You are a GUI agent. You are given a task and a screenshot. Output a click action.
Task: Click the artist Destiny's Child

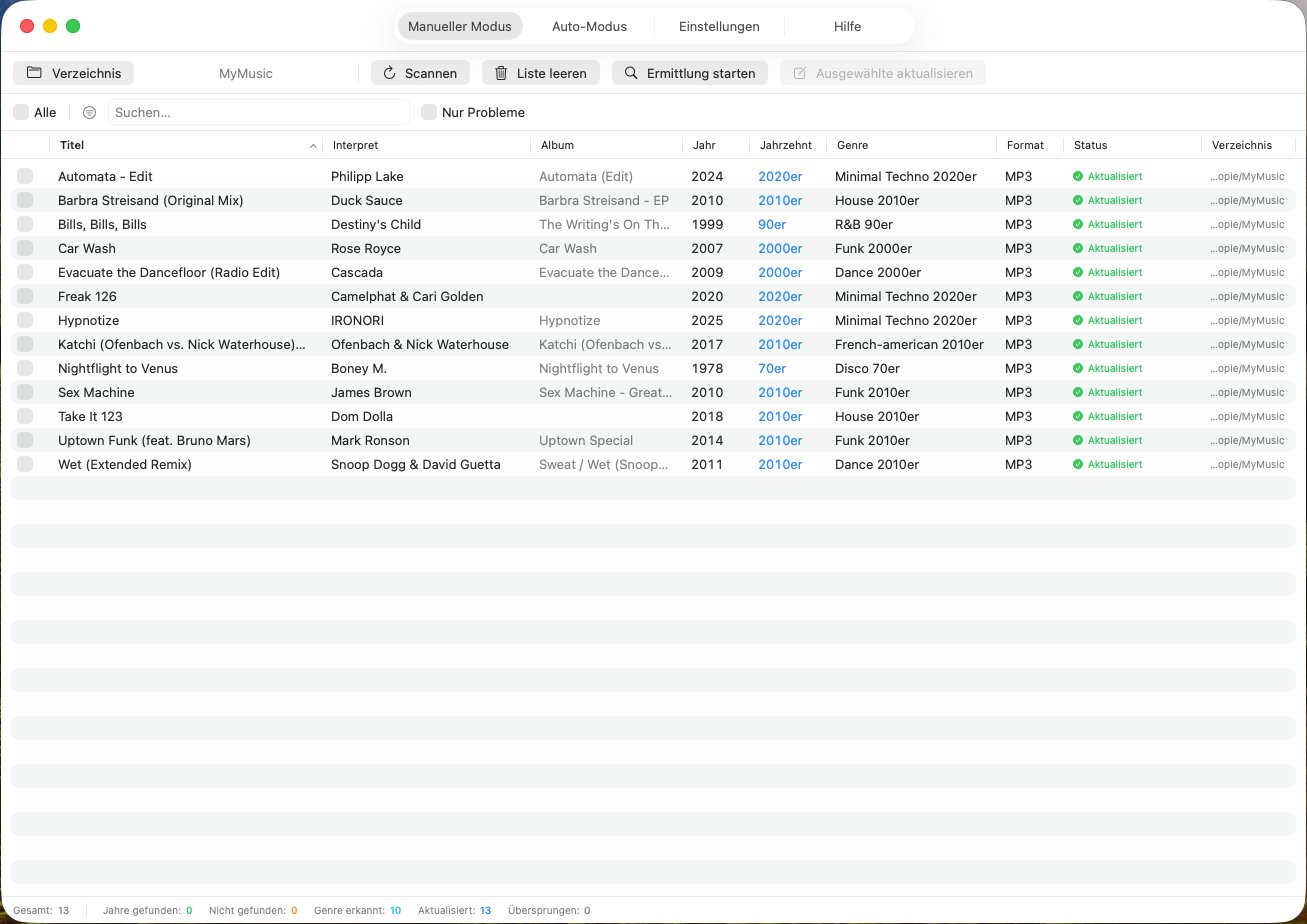coord(376,225)
